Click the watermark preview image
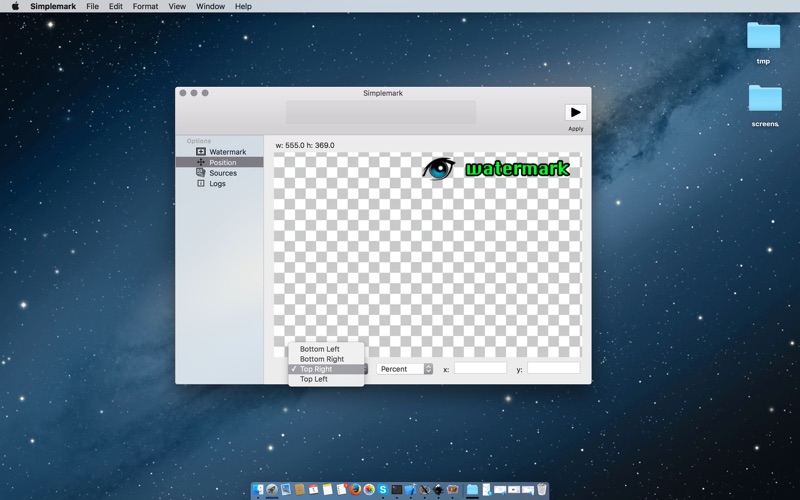The height and width of the screenshot is (500, 800). [497, 168]
